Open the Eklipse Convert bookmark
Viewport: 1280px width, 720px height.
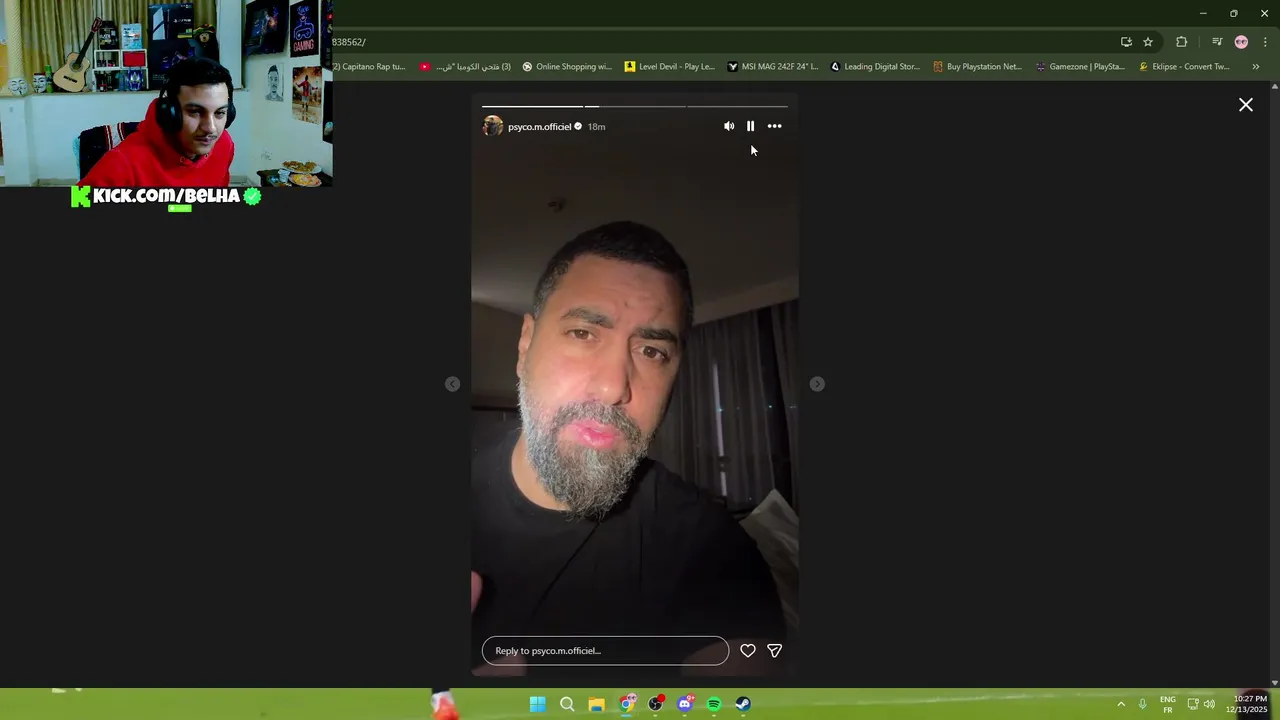[1185, 67]
